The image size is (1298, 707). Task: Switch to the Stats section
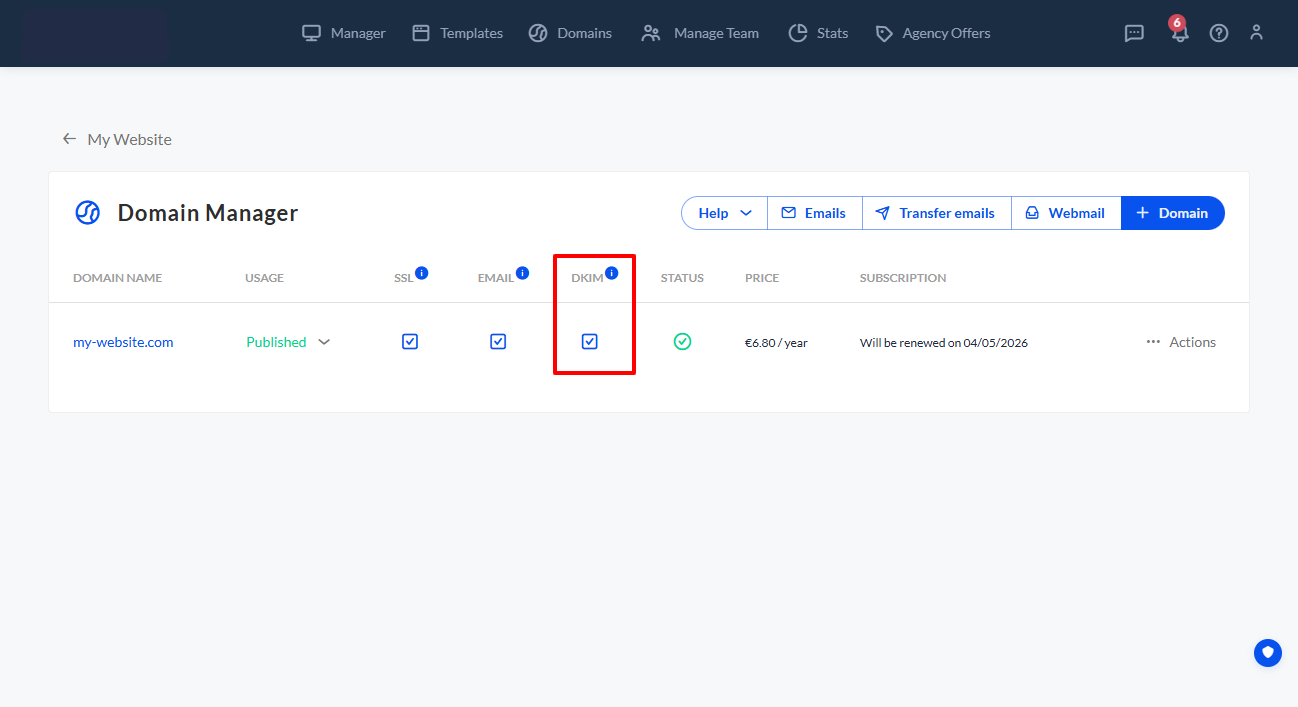coord(818,33)
